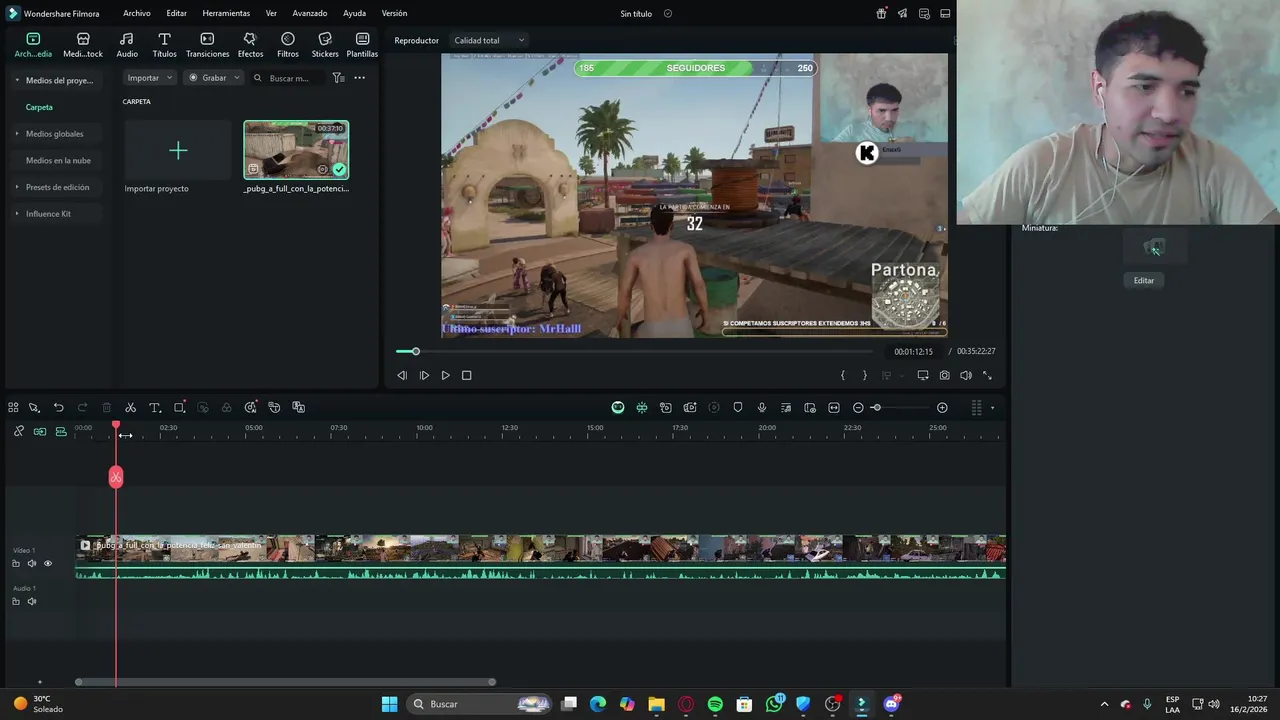
Task: Toggle the link clips chain icon on timeline
Action: [18, 431]
